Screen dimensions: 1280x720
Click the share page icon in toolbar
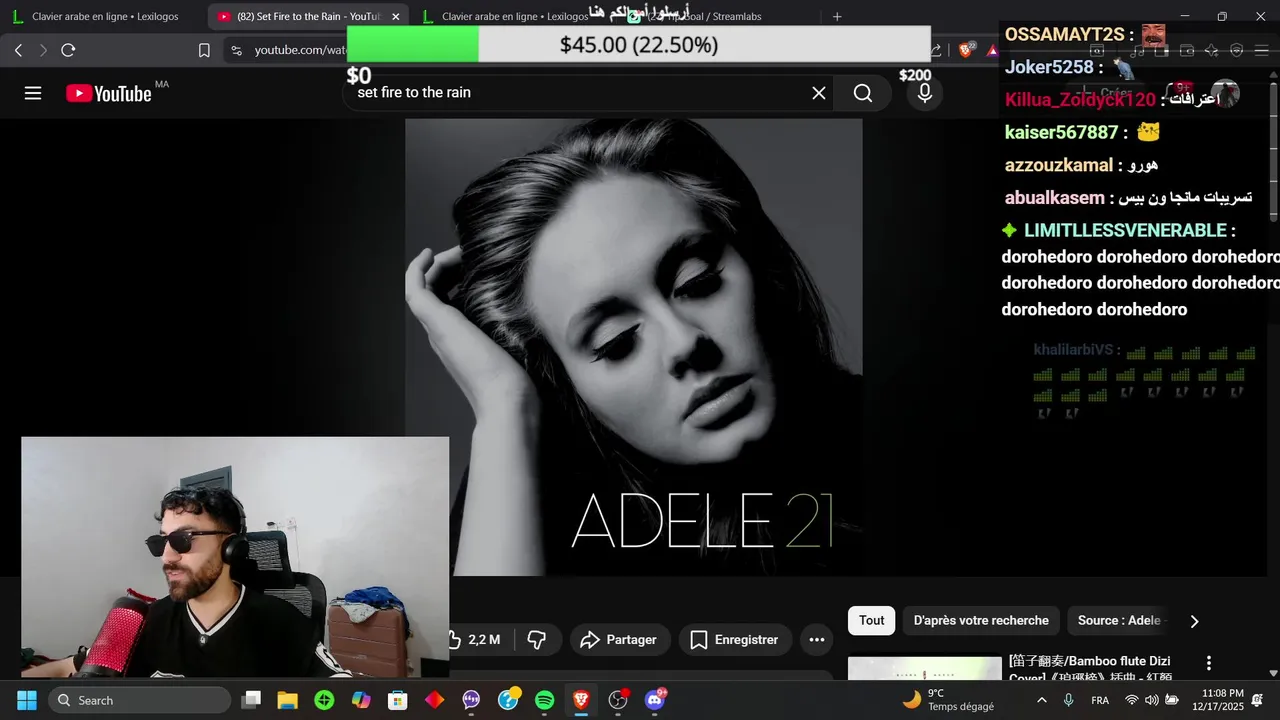937,50
